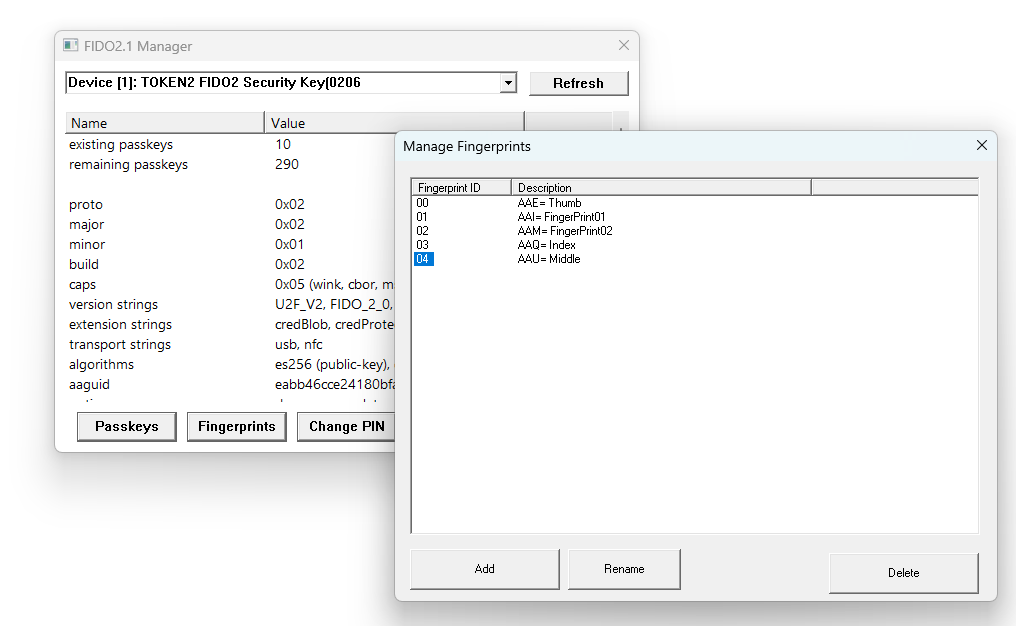
Task: Open the Fingerprints manager
Action: coord(236,426)
